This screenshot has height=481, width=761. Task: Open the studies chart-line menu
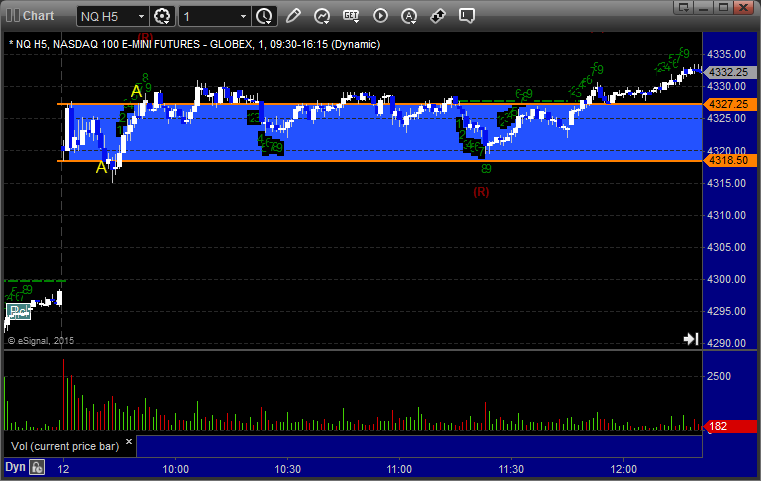(x=322, y=17)
